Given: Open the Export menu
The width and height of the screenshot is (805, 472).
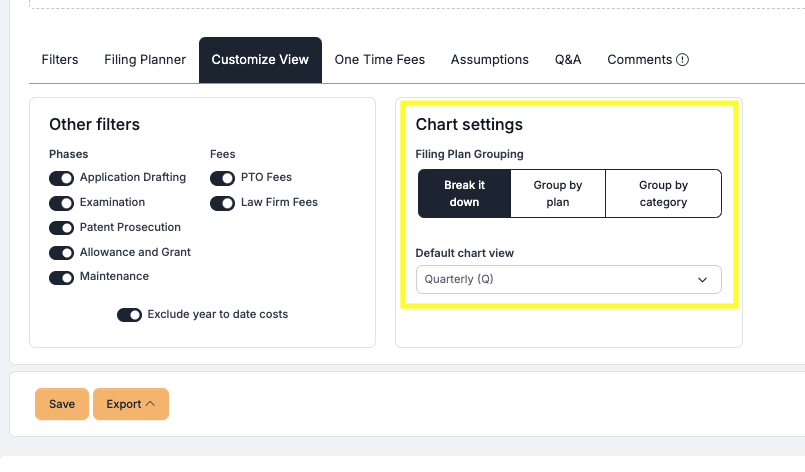Looking at the screenshot, I should pos(130,404).
